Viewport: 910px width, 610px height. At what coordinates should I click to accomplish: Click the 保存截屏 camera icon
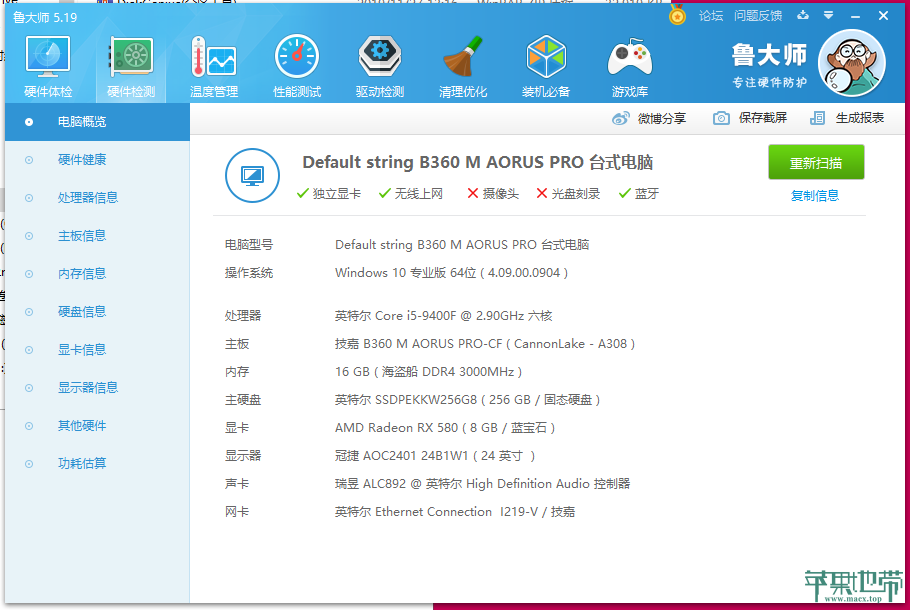pos(721,118)
